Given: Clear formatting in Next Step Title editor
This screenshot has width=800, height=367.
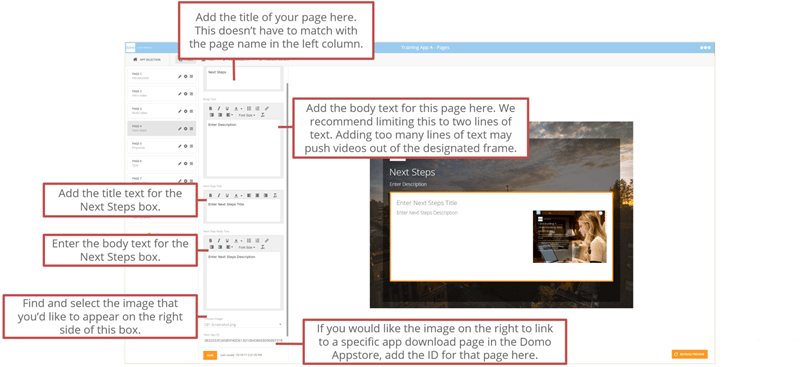Looking at the screenshot, I should pyautogui.click(x=275, y=195).
